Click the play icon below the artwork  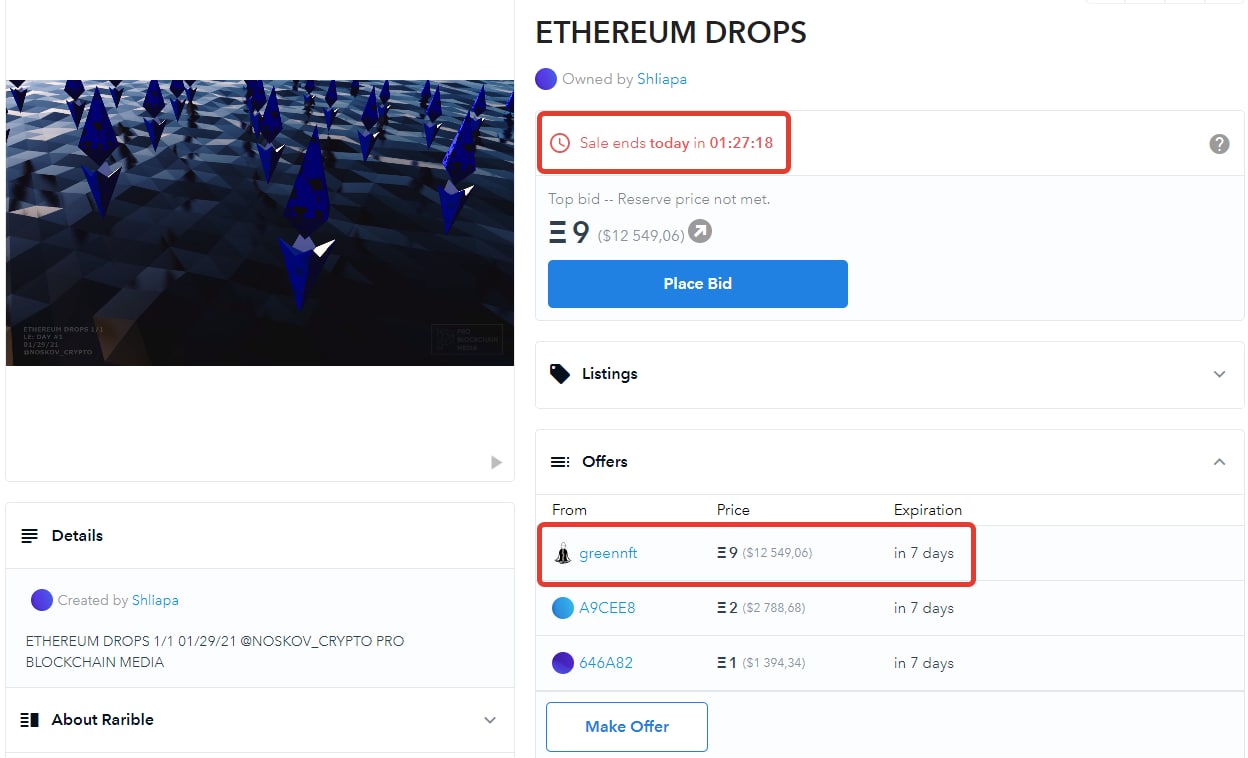point(496,462)
